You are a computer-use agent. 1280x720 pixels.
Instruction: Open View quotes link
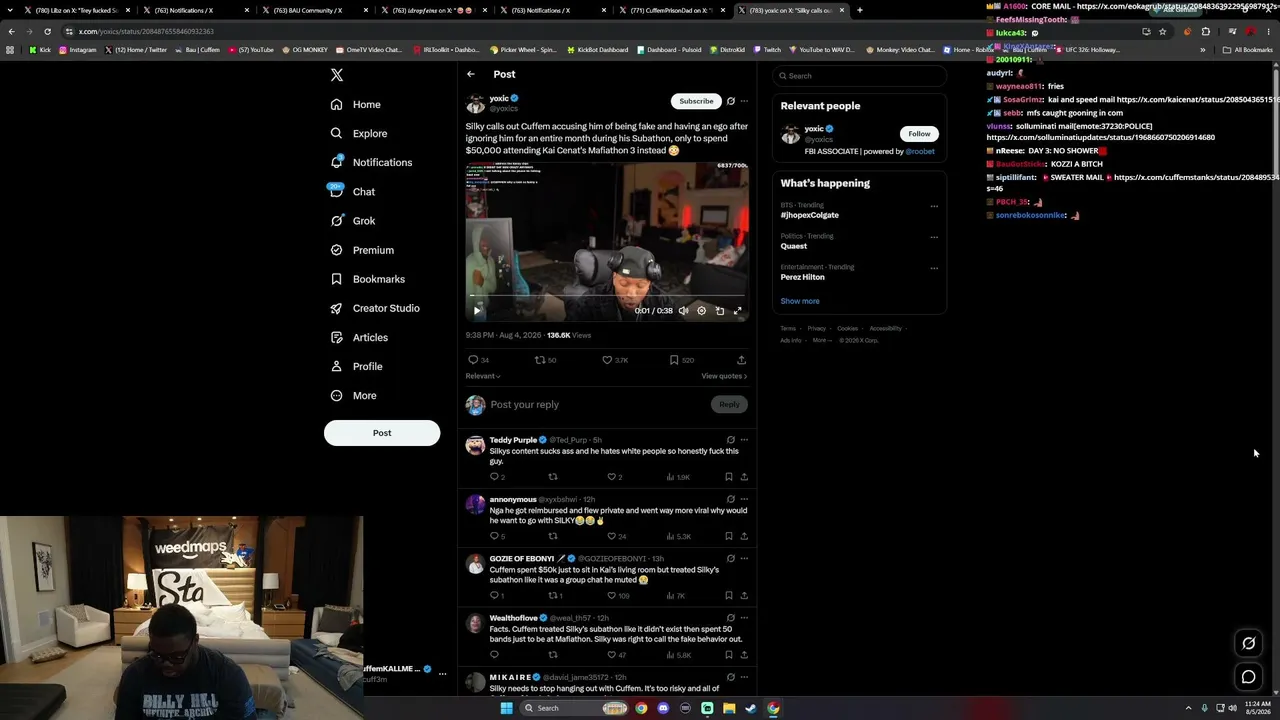tap(724, 376)
